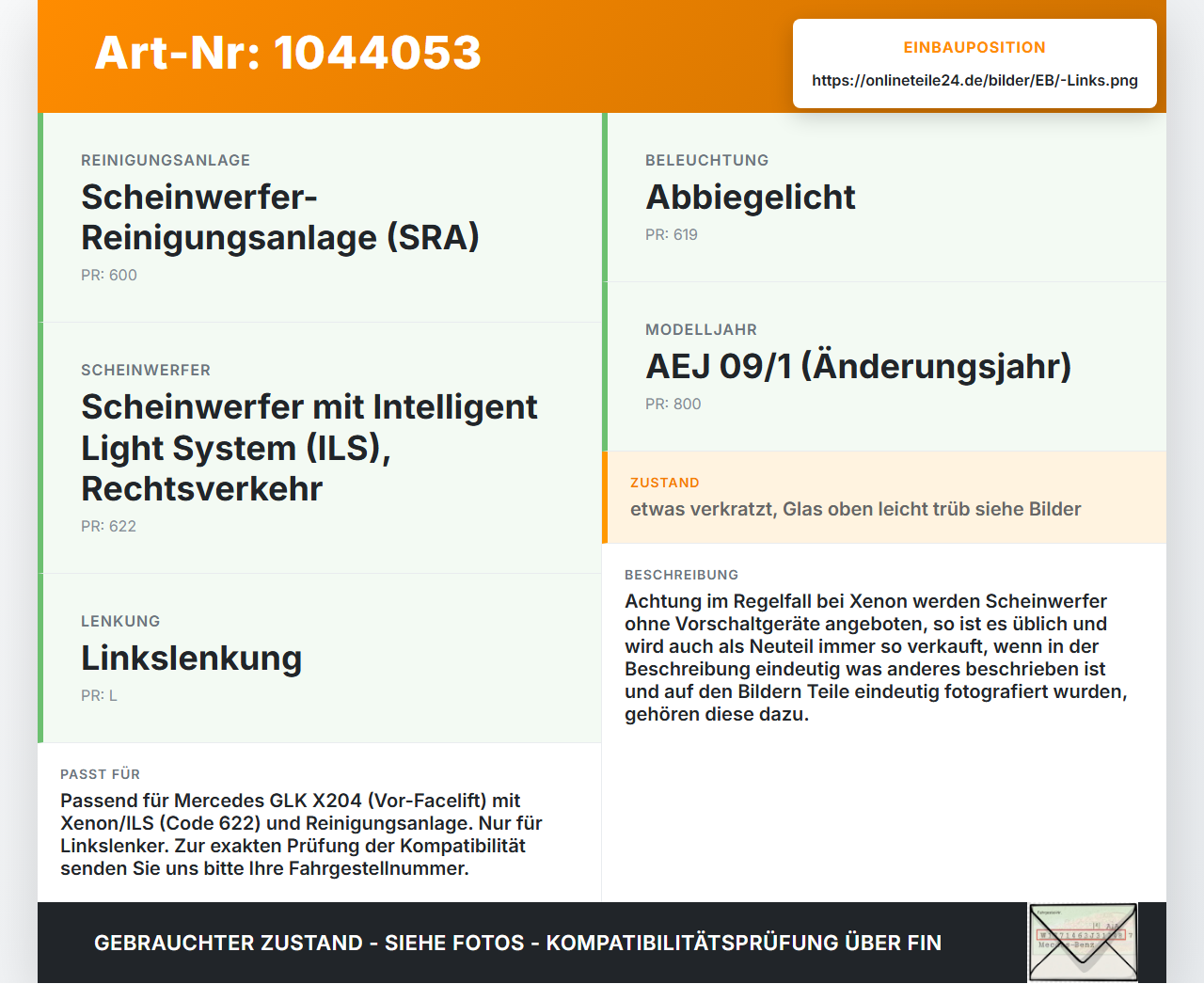This screenshot has height=984, width=1204.
Task: Click the 'Art-Nr: 1044053' heading
Action: pos(288,53)
